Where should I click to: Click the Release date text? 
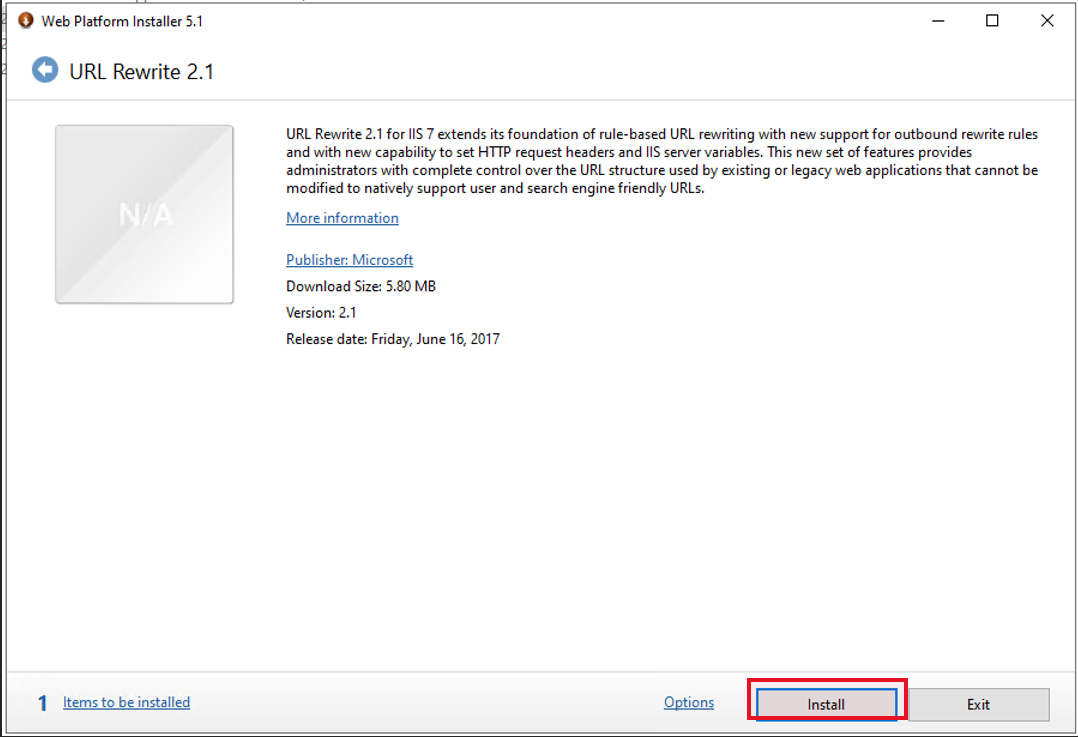point(391,338)
